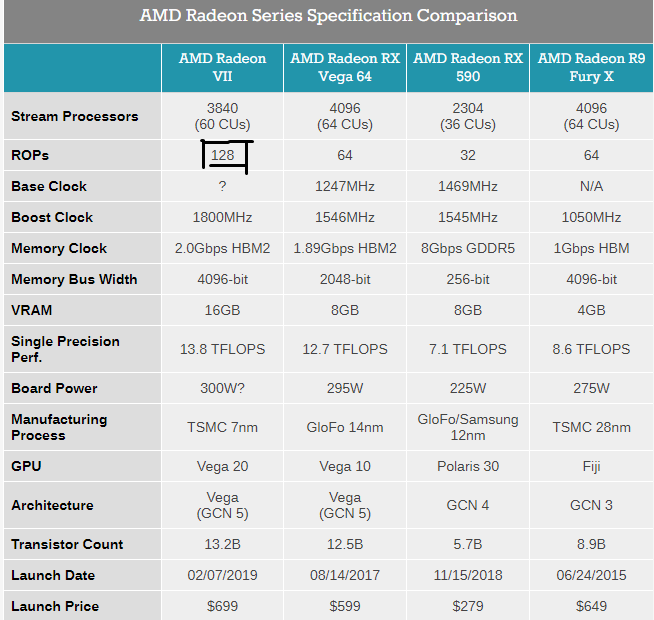Click the '8Gbps GDDR5' cell
The width and height of the screenshot is (654, 620).
click(468, 248)
